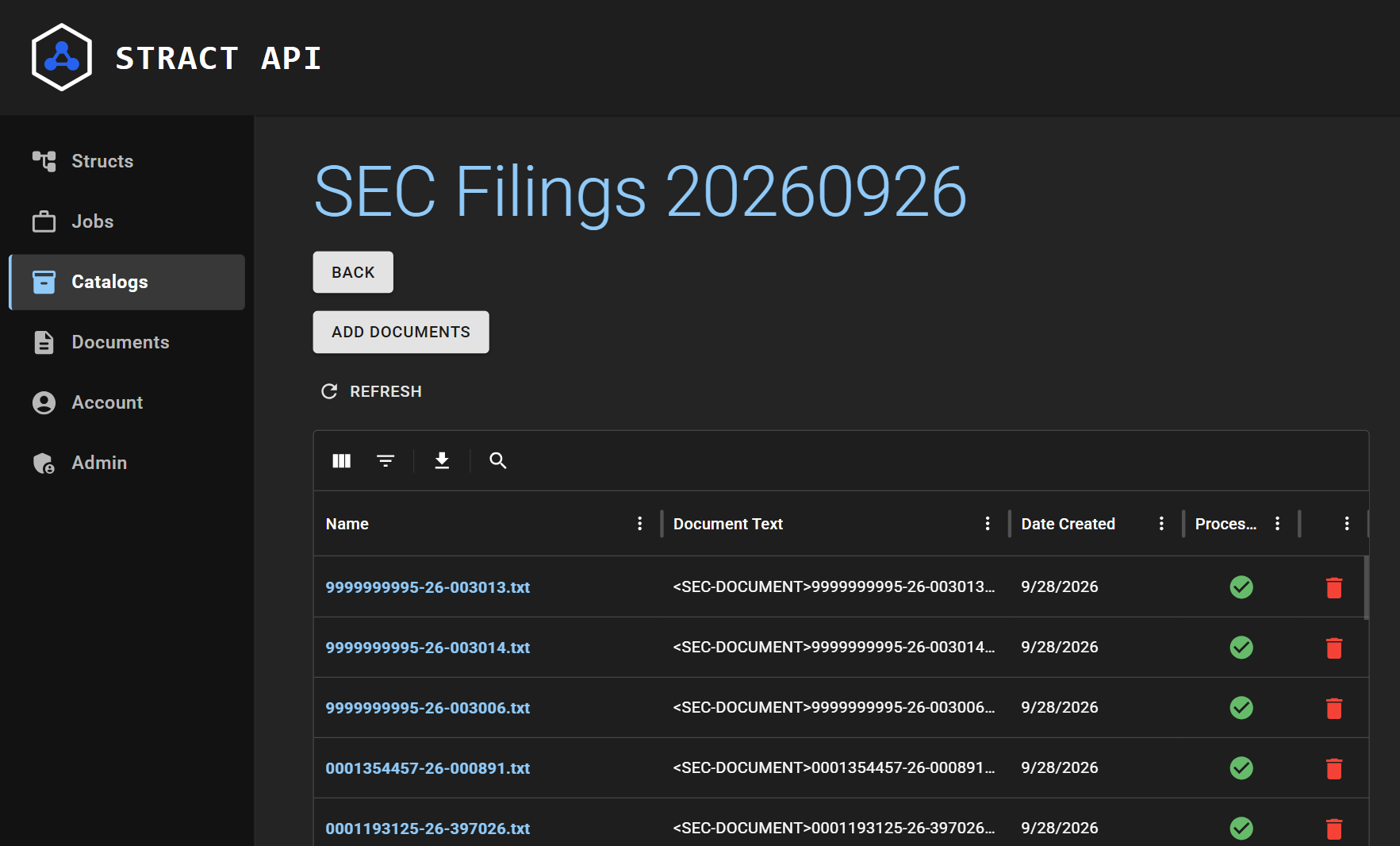The width and height of the screenshot is (1400, 846).
Task: Click the table search icon
Action: pos(498,460)
